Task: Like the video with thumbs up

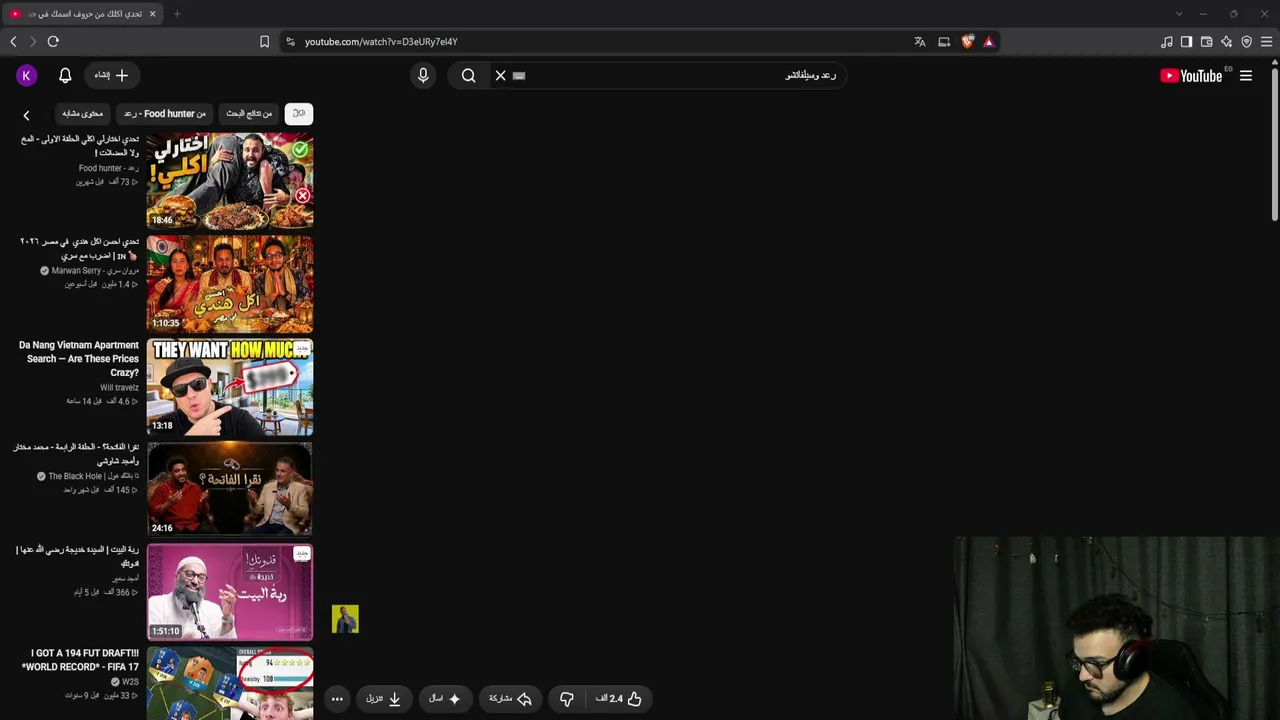Action: (618, 699)
